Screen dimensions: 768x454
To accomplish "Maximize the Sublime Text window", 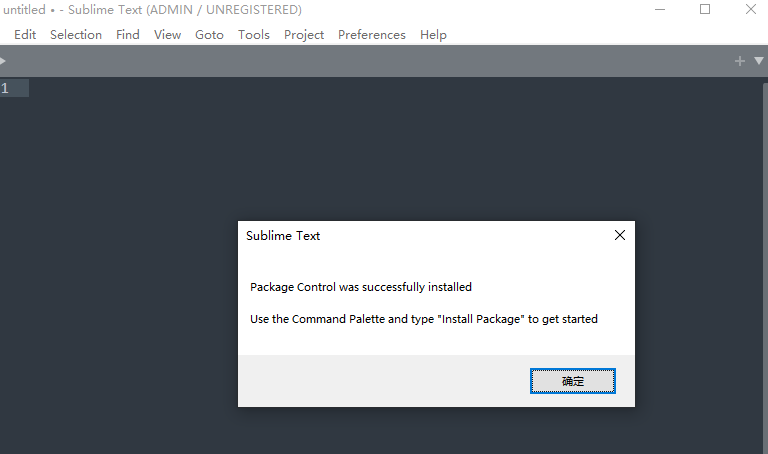I will [705, 10].
